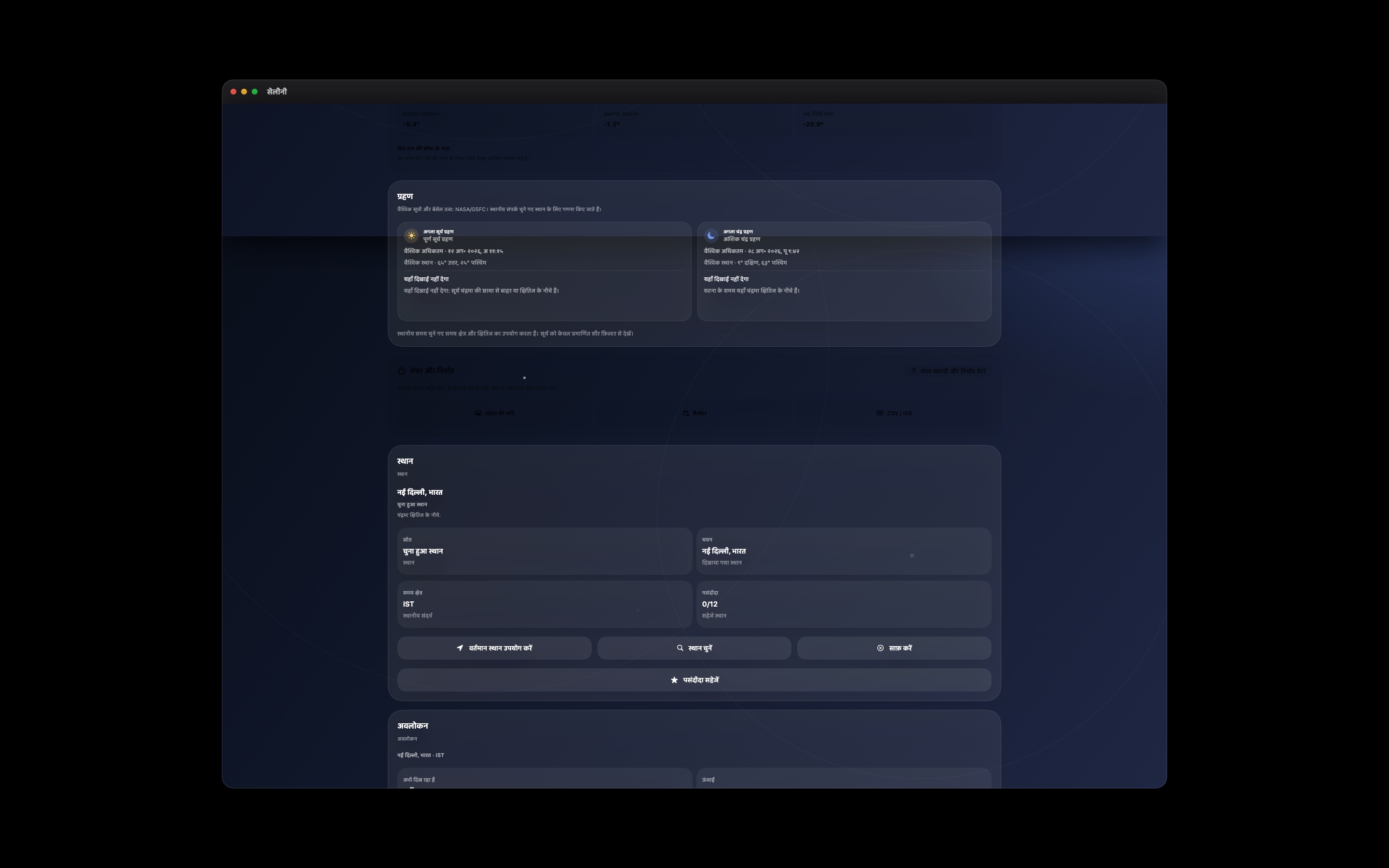The image size is (1389, 868).
Task: Click 'चुना हुआ स्थान' value in the 'स्रोत' card
Action: coord(422,551)
